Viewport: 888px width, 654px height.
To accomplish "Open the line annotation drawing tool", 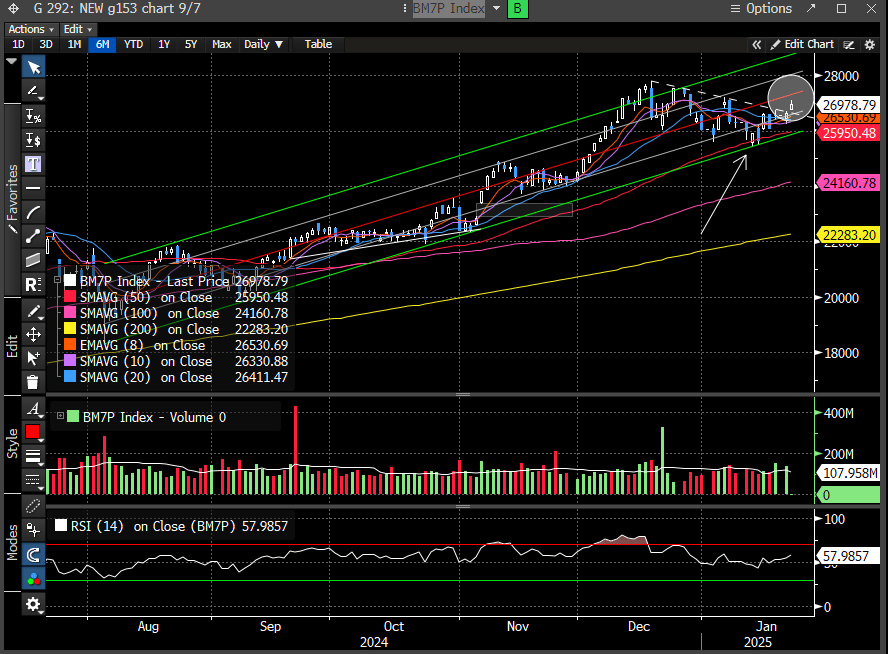I will point(33,91).
